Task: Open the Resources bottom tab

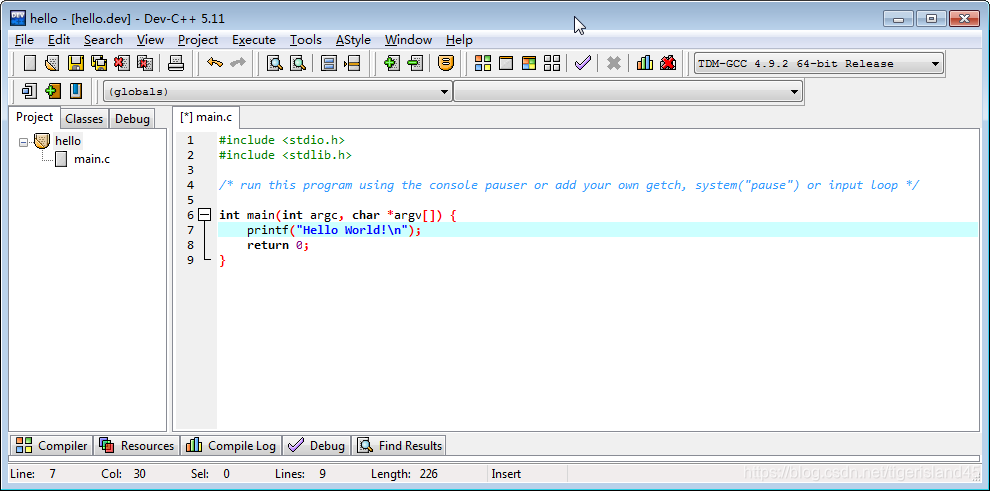Action: point(136,446)
